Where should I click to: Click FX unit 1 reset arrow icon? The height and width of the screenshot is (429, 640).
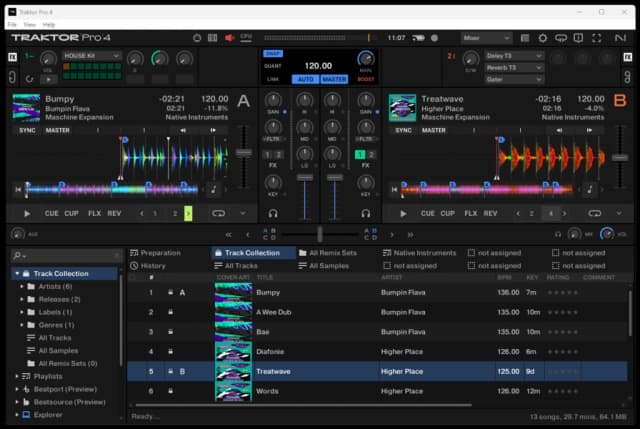pyautogui.click(x=29, y=79)
